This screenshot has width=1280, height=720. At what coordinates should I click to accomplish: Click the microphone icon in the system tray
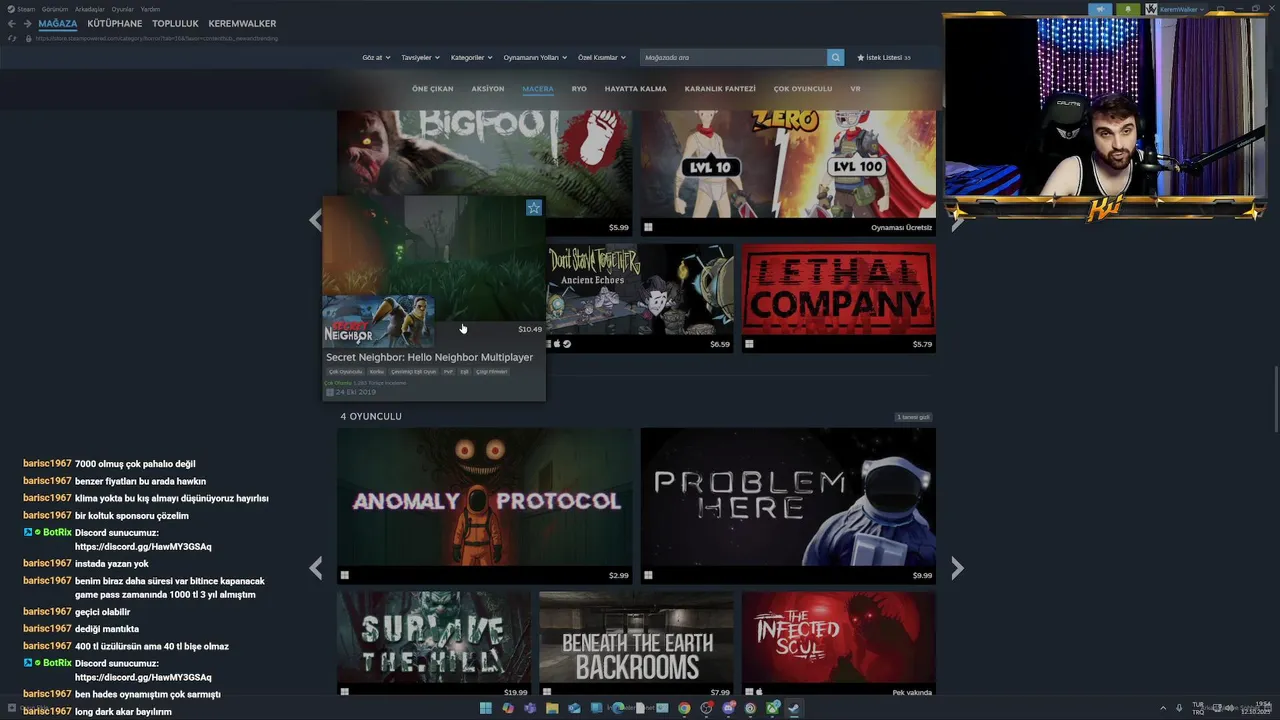point(1180,708)
